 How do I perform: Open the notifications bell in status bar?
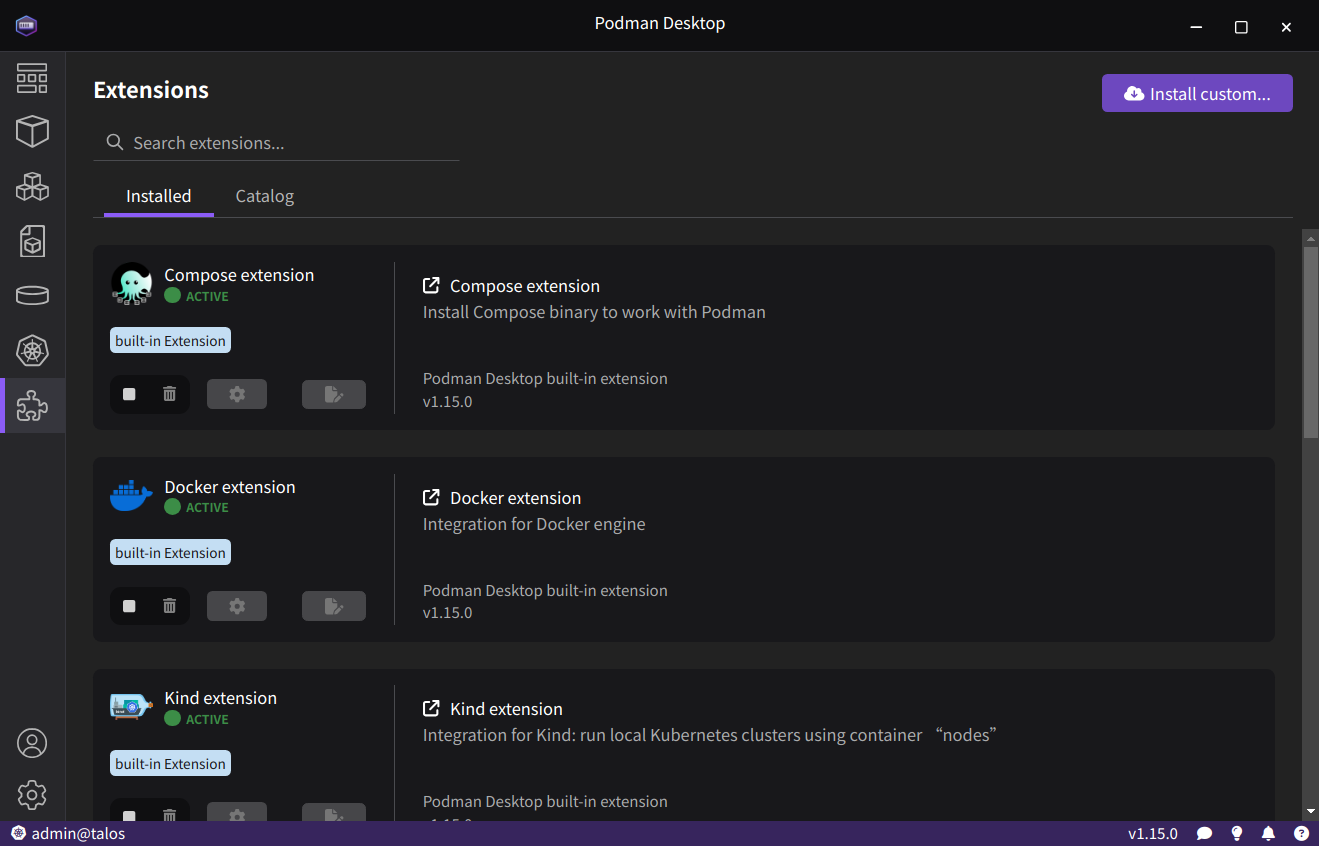click(x=1269, y=834)
